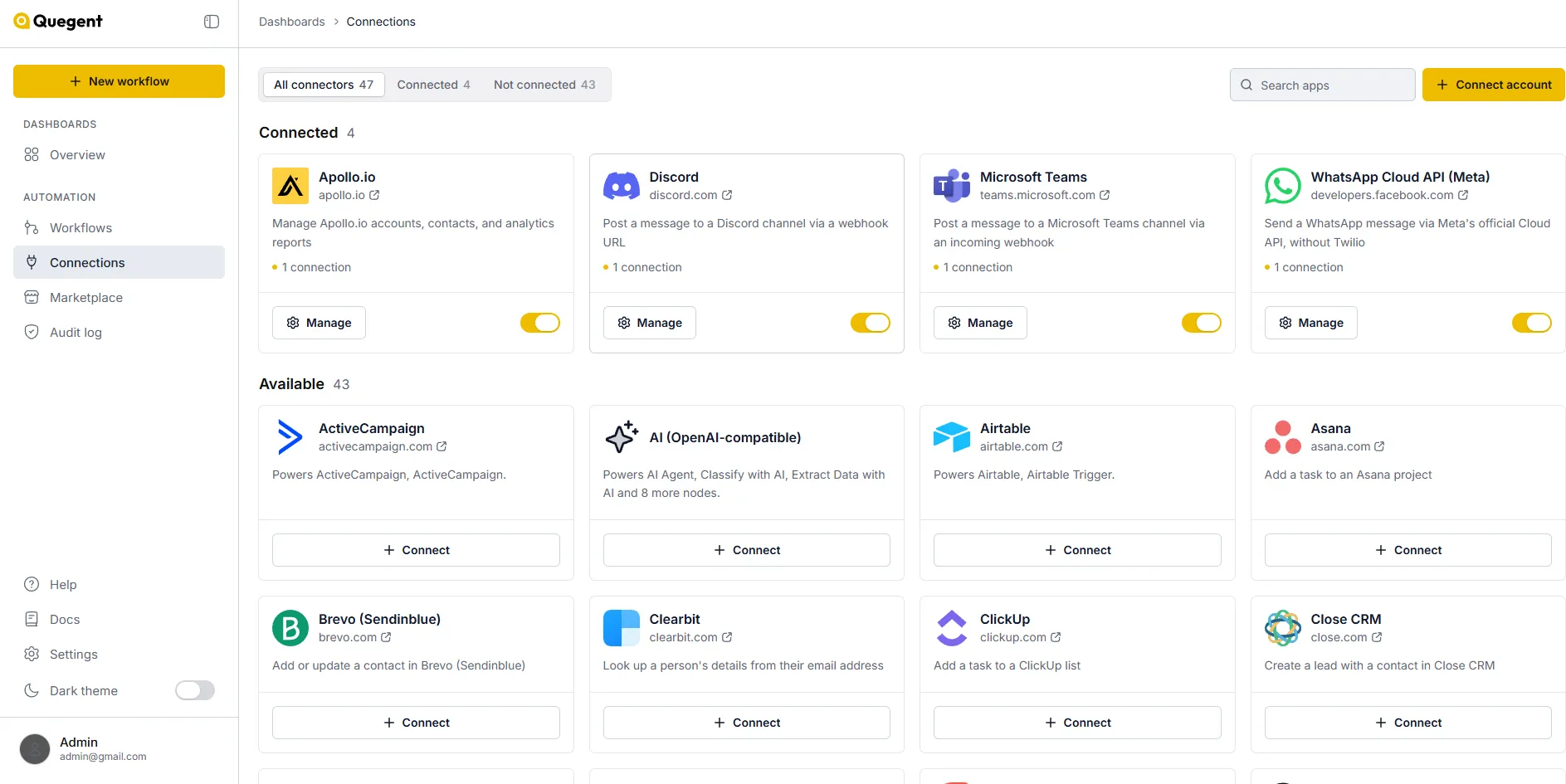Open Help in the sidebar
Viewport: 1566px width, 784px height.
(119, 585)
